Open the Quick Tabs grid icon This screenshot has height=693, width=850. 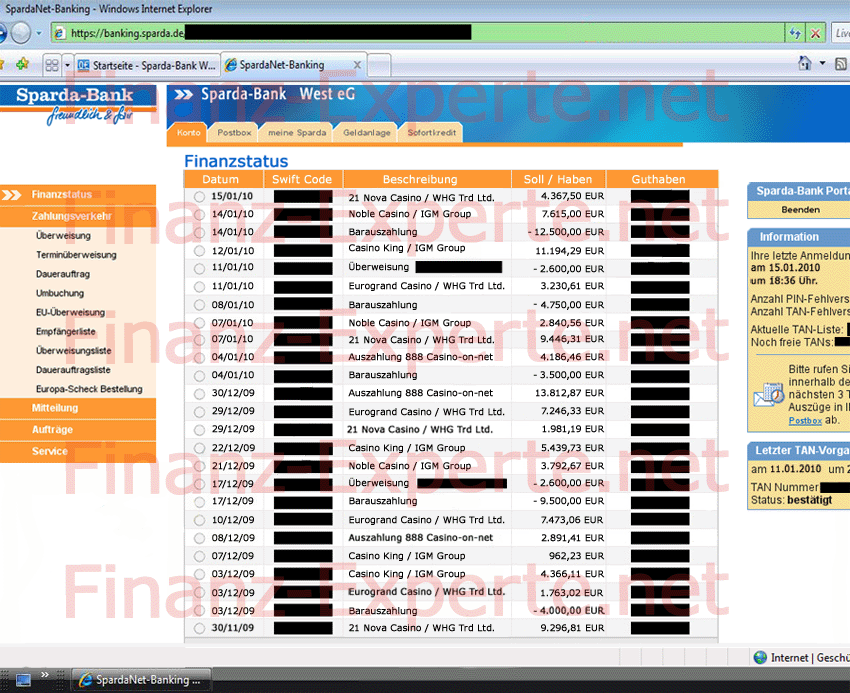(52, 65)
